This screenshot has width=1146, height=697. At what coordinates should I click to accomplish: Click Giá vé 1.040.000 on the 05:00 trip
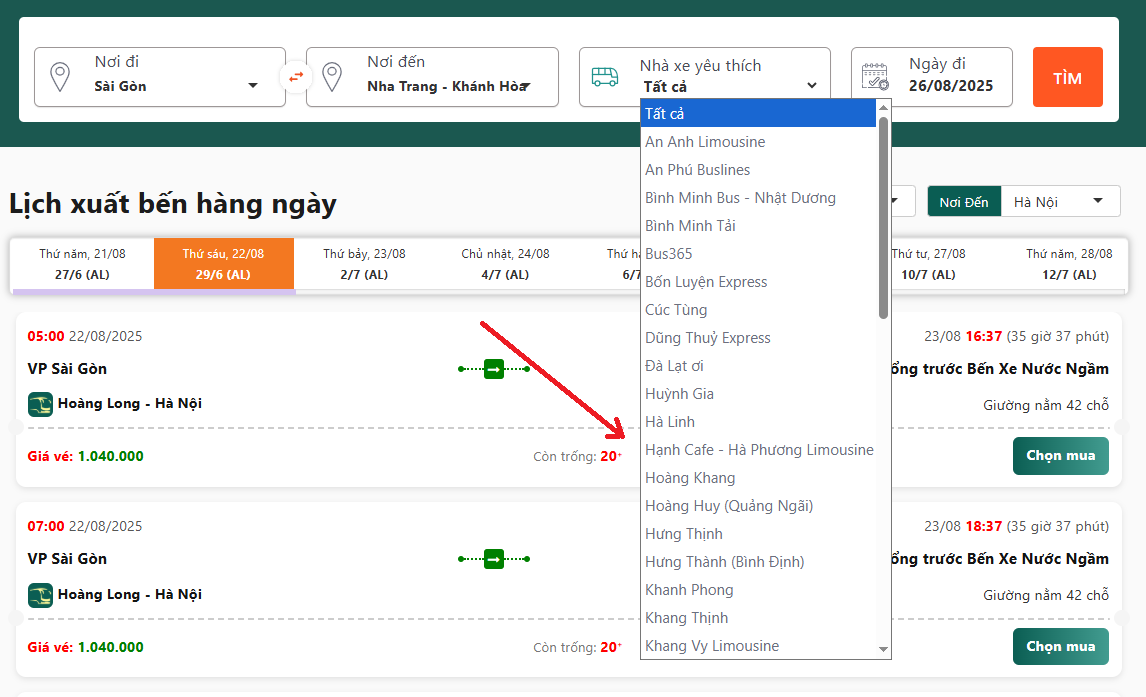tap(86, 456)
